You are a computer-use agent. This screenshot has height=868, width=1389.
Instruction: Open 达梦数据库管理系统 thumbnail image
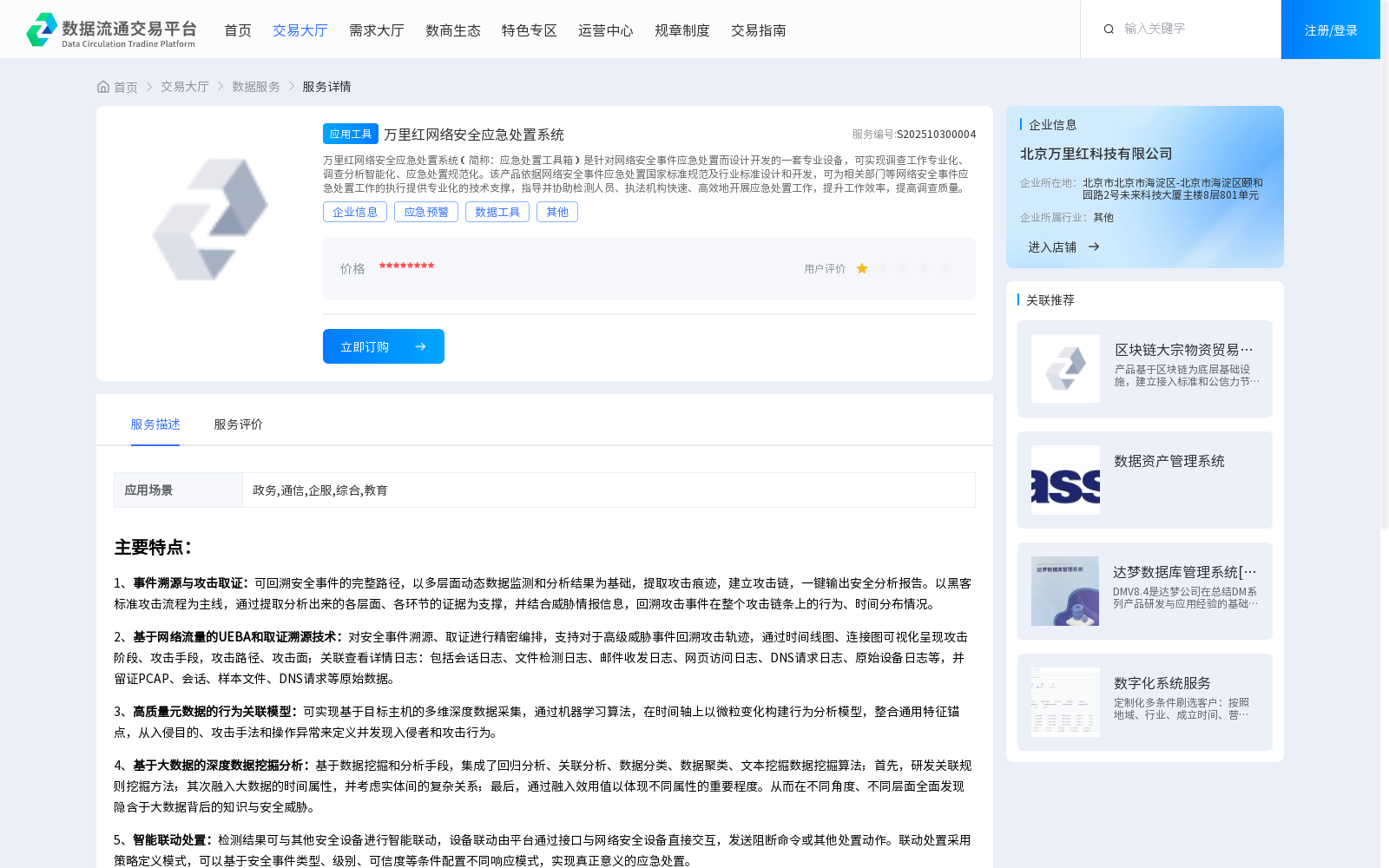tap(1065, 591)
